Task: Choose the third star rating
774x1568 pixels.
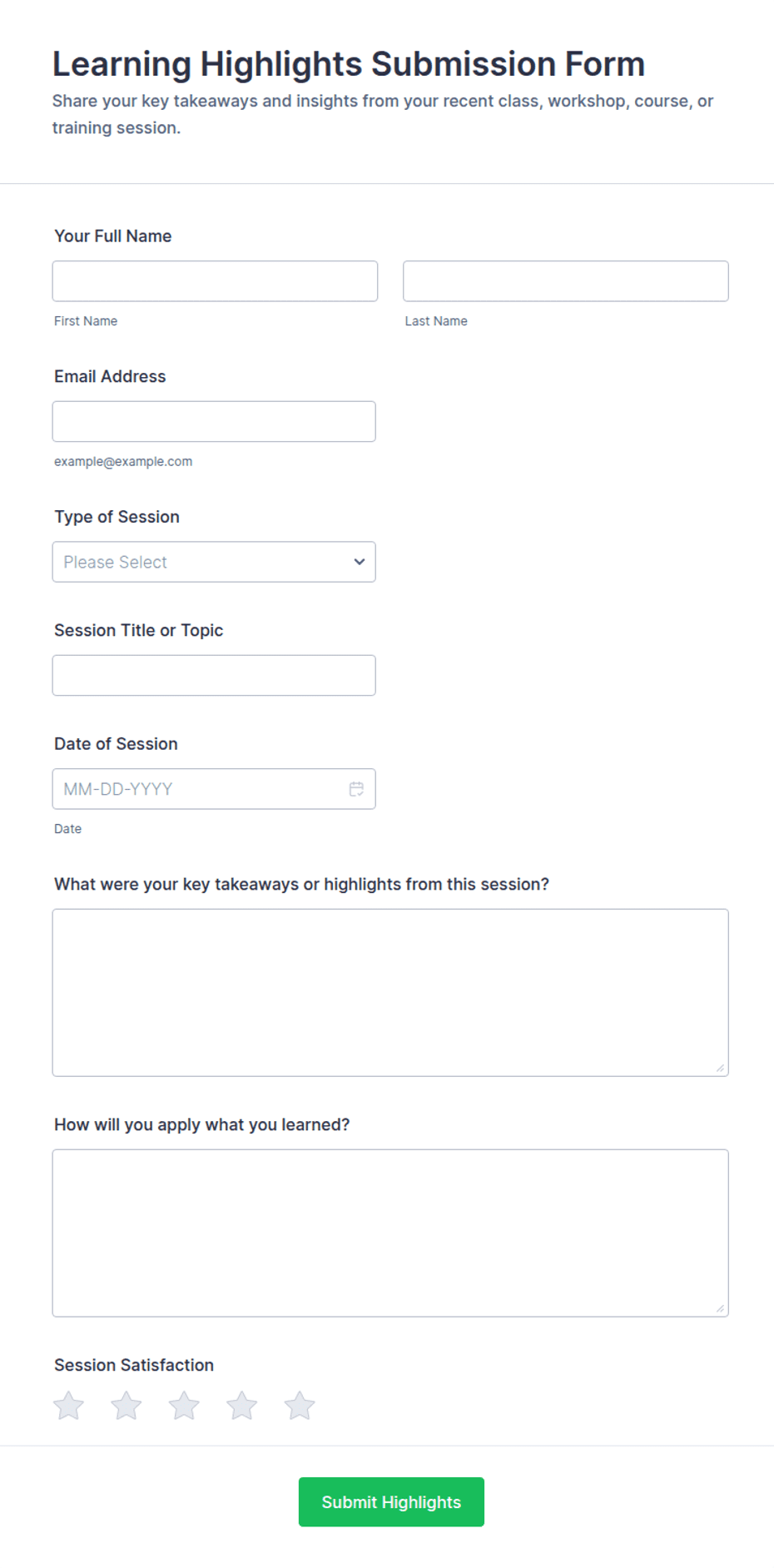Action: (x=184, y=1406)
